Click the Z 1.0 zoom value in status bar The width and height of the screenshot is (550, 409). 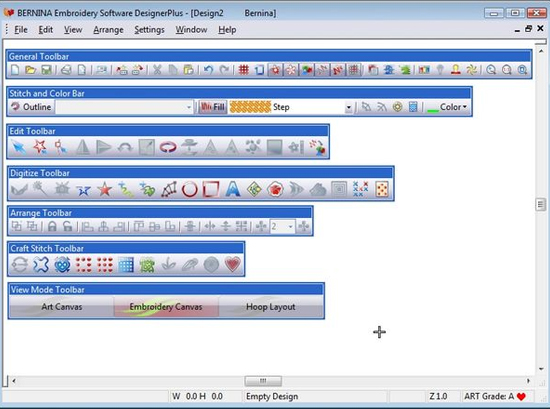(x=438, y=396)
